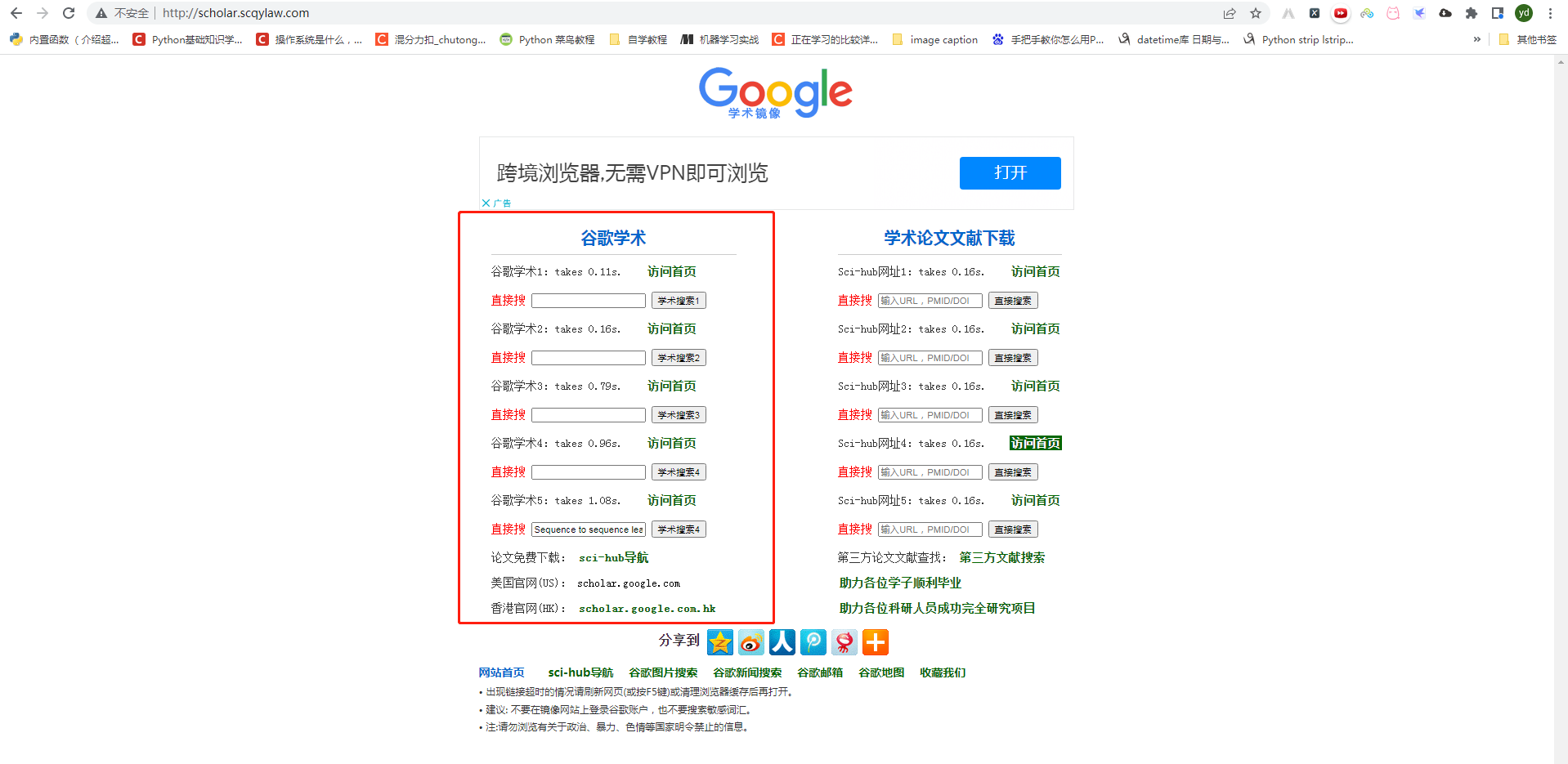Open the Python基础知识学 bookmark
The image size is (1568, 764).
click(x=187, y=39)
